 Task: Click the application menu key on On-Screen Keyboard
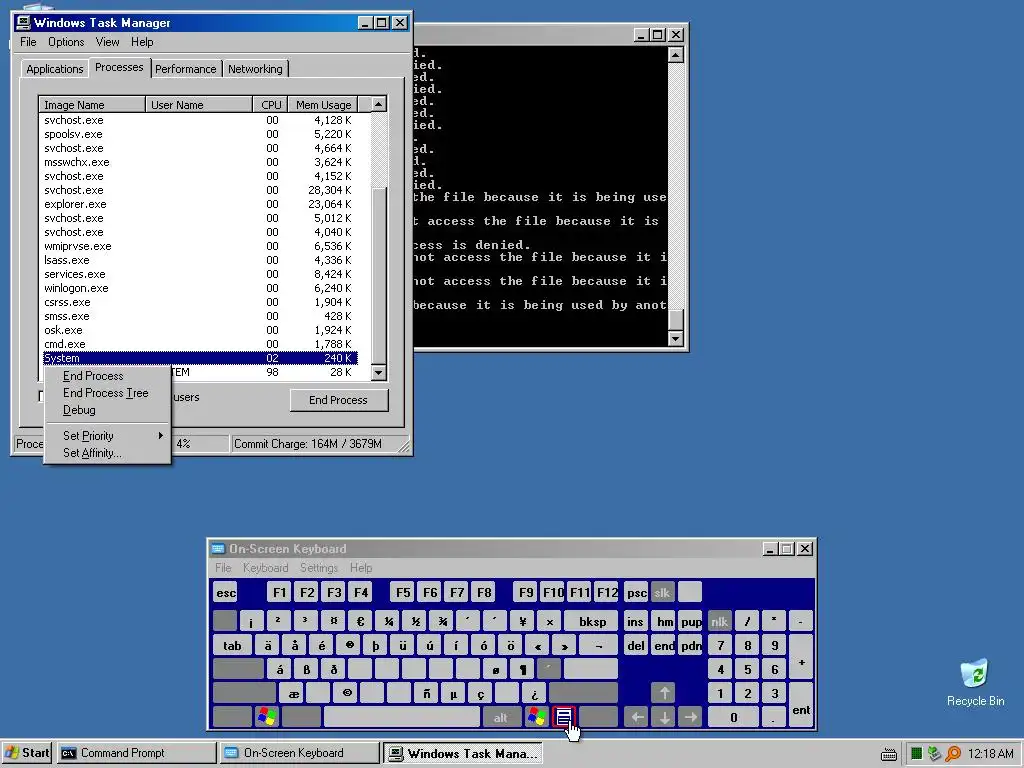[x=564, y=717]
